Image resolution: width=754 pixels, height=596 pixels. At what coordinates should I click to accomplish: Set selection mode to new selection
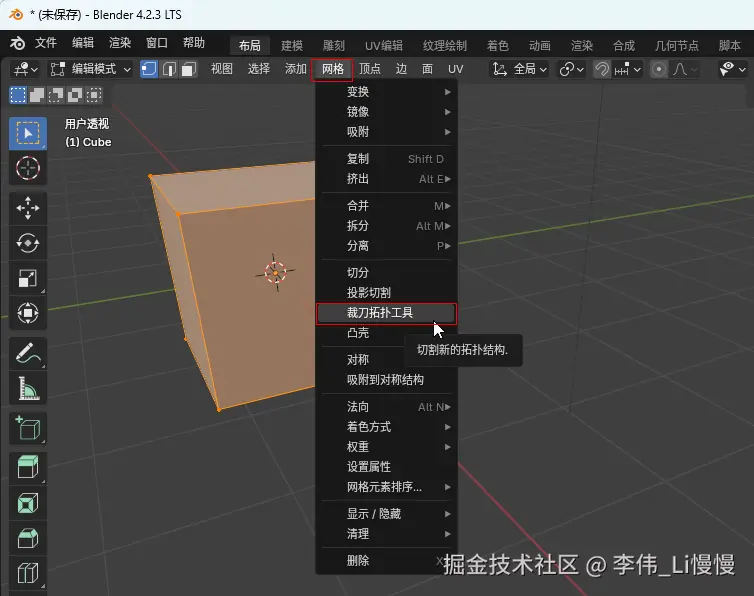(x=18, y=95)
